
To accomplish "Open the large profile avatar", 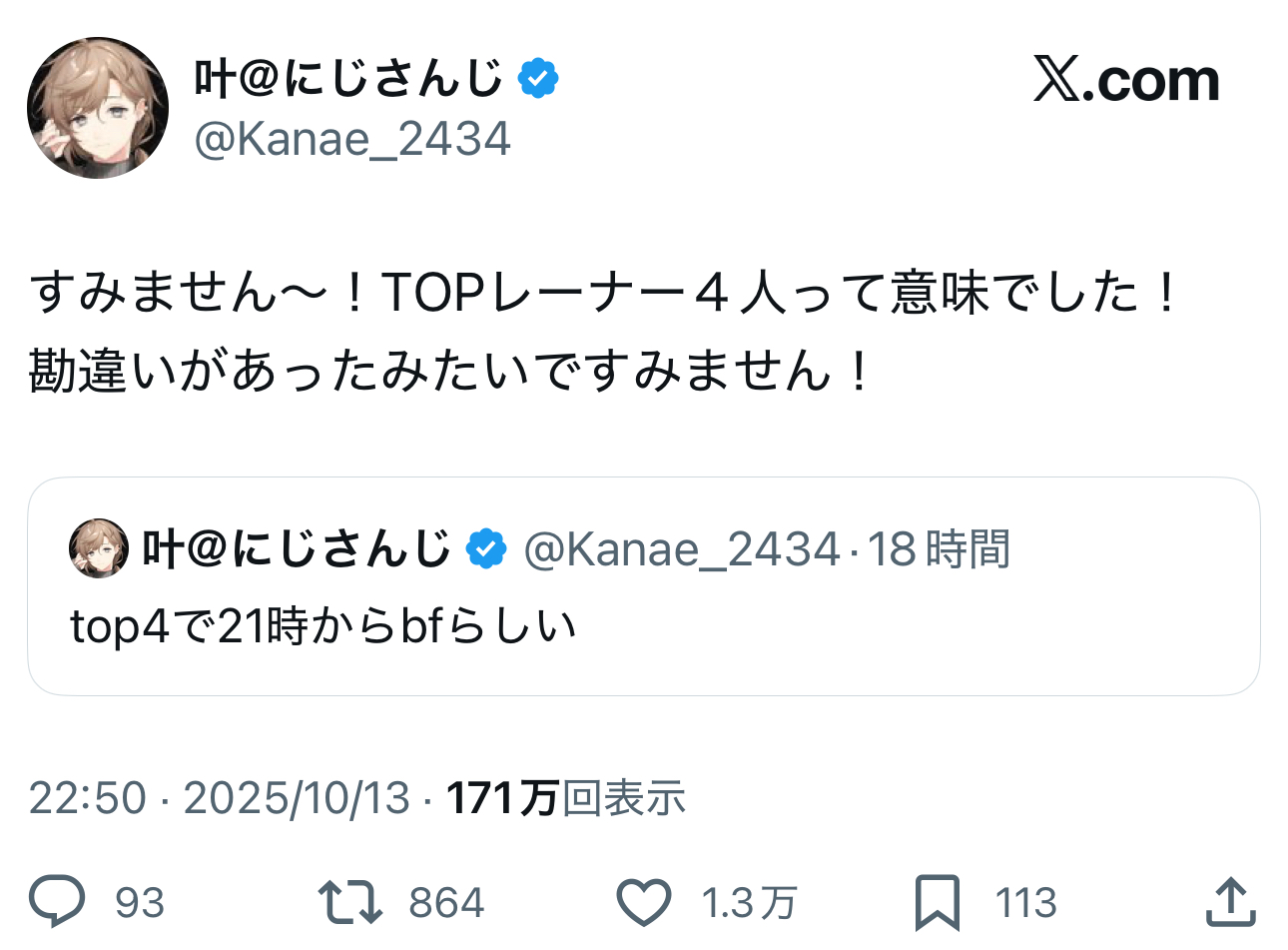I will click(98, 108).
